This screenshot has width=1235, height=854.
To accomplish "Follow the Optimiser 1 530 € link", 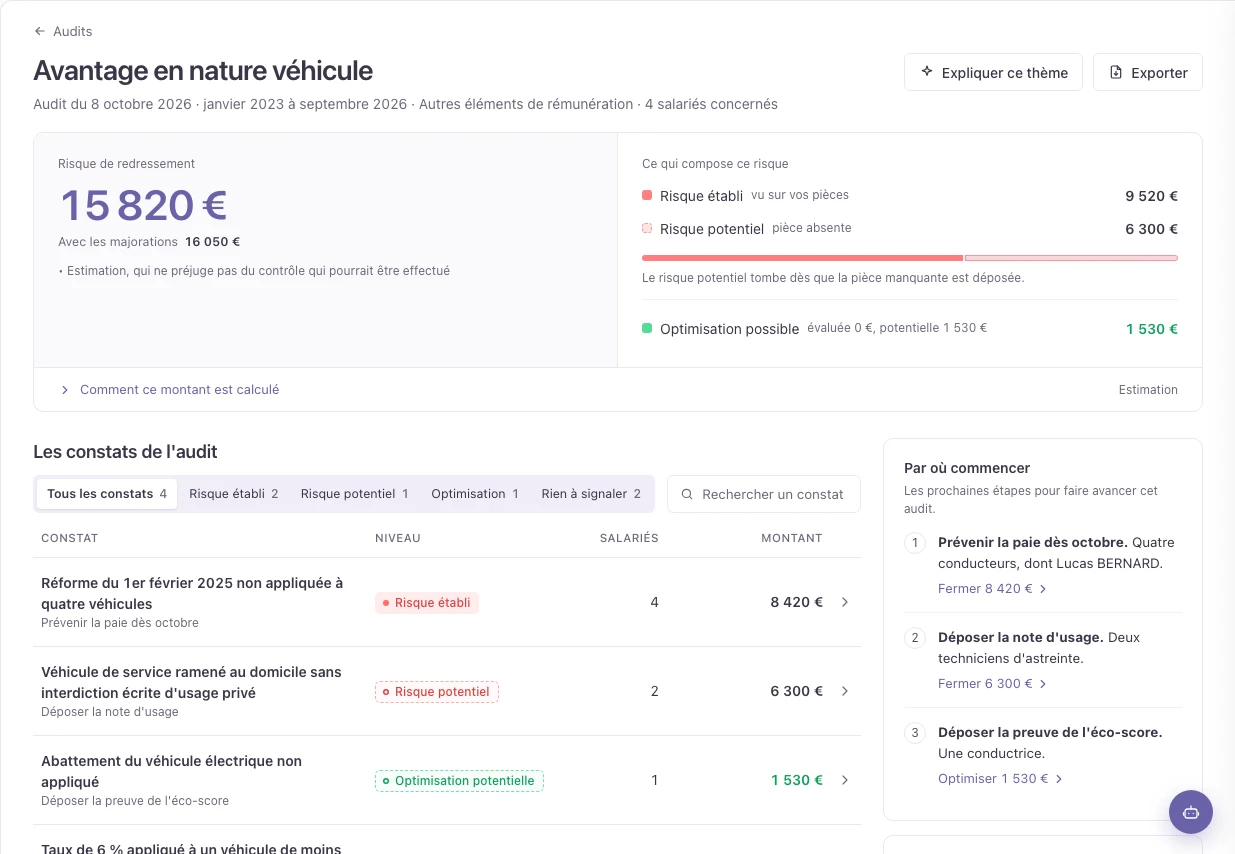I will (x=1000, y=778).
